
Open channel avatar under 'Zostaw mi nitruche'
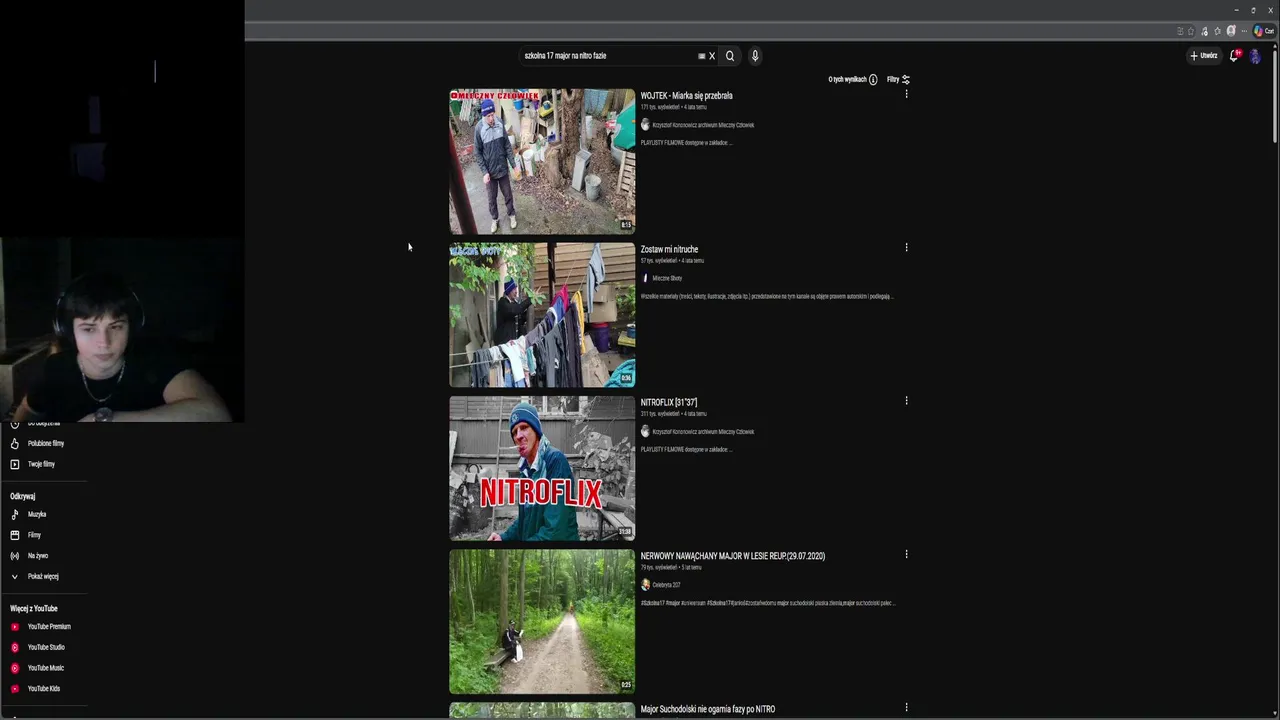645,278
